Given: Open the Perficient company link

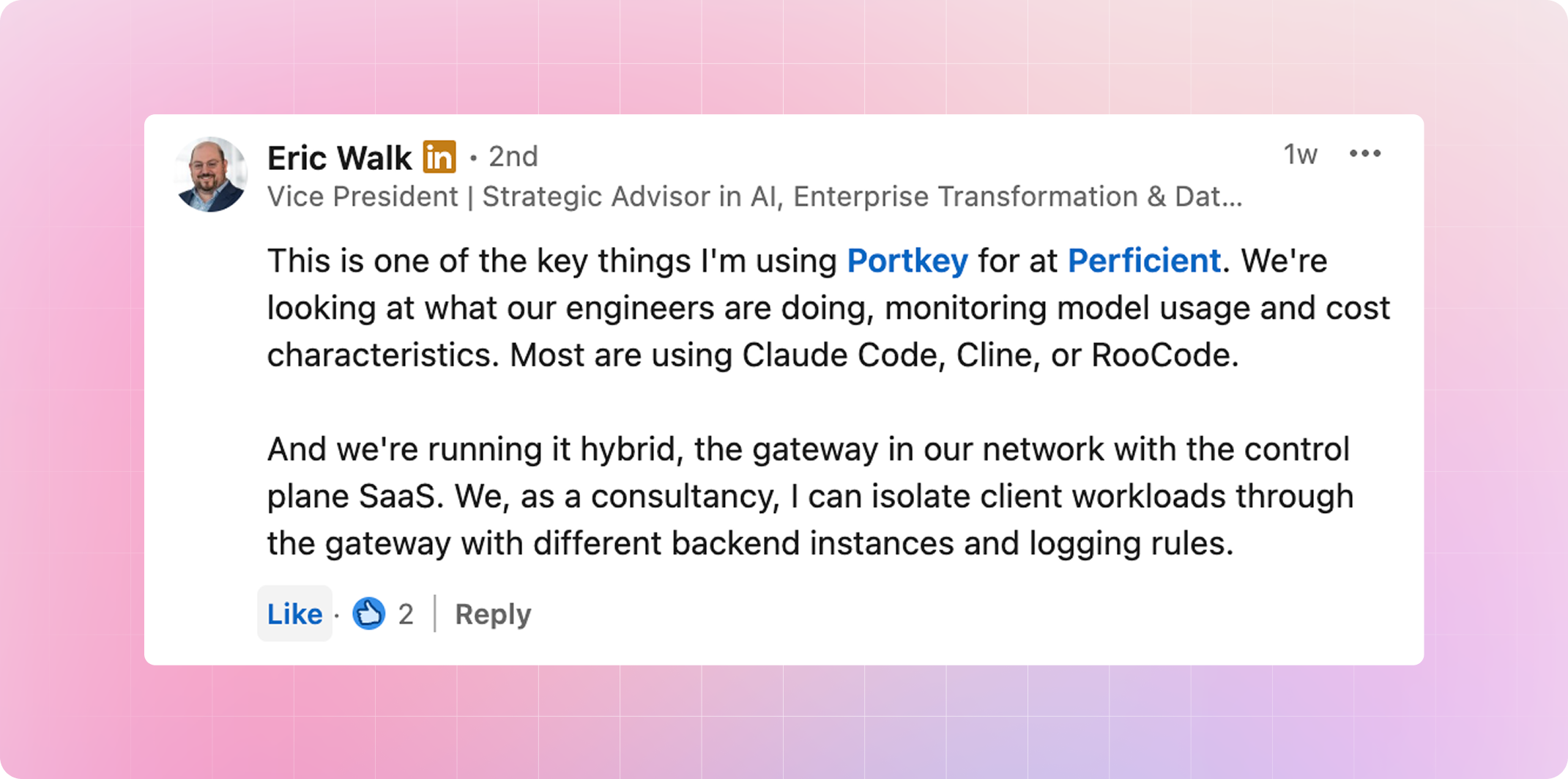Looking at the screenshot, I should click(1143, 261).
